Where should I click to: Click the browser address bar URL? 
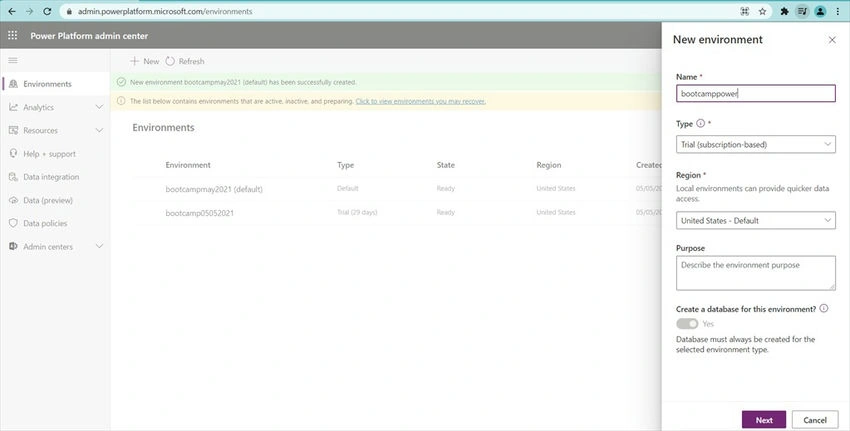click(165, 11)
